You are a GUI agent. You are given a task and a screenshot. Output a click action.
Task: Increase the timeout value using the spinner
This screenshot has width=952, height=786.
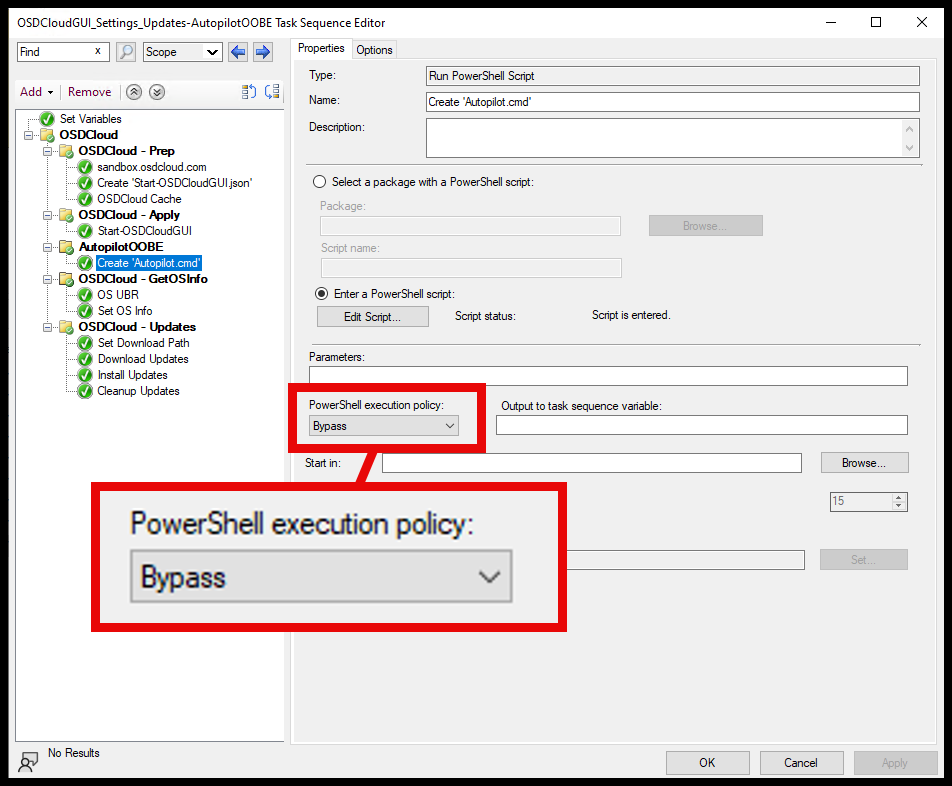pos(899,497)
